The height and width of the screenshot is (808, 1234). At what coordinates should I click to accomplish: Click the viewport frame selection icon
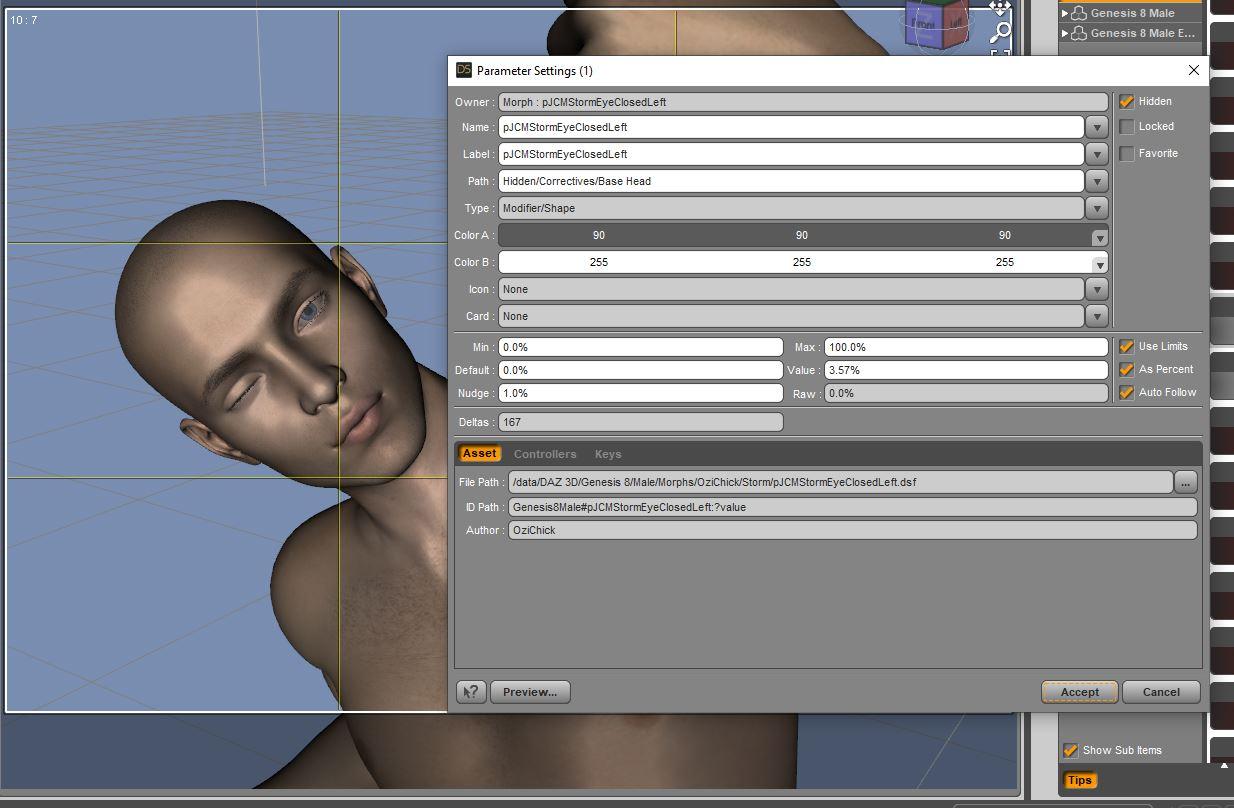point(999,54)
